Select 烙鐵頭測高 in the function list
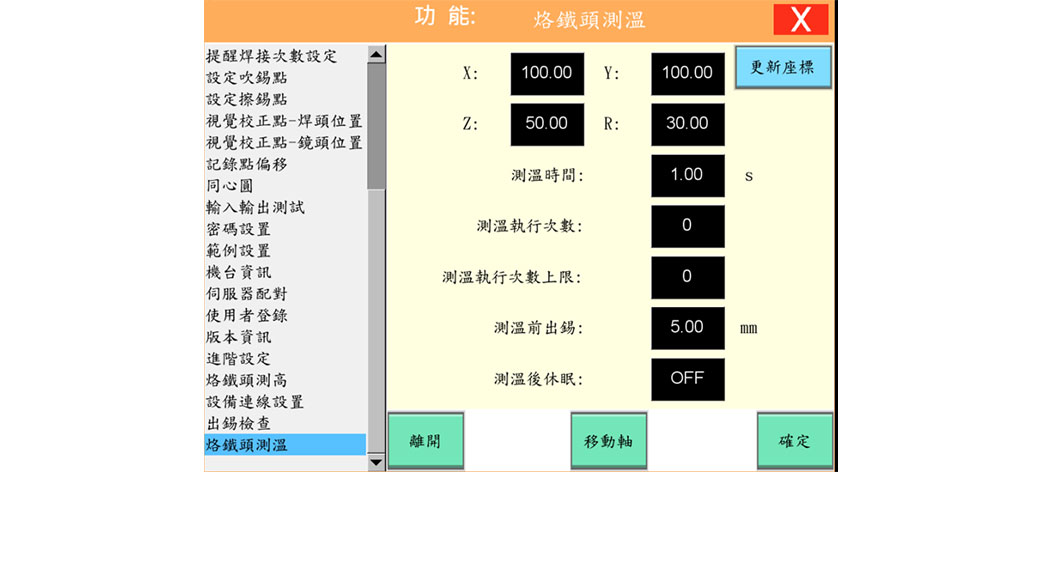This screenshot has height=567, width=1042. [247, 380]
